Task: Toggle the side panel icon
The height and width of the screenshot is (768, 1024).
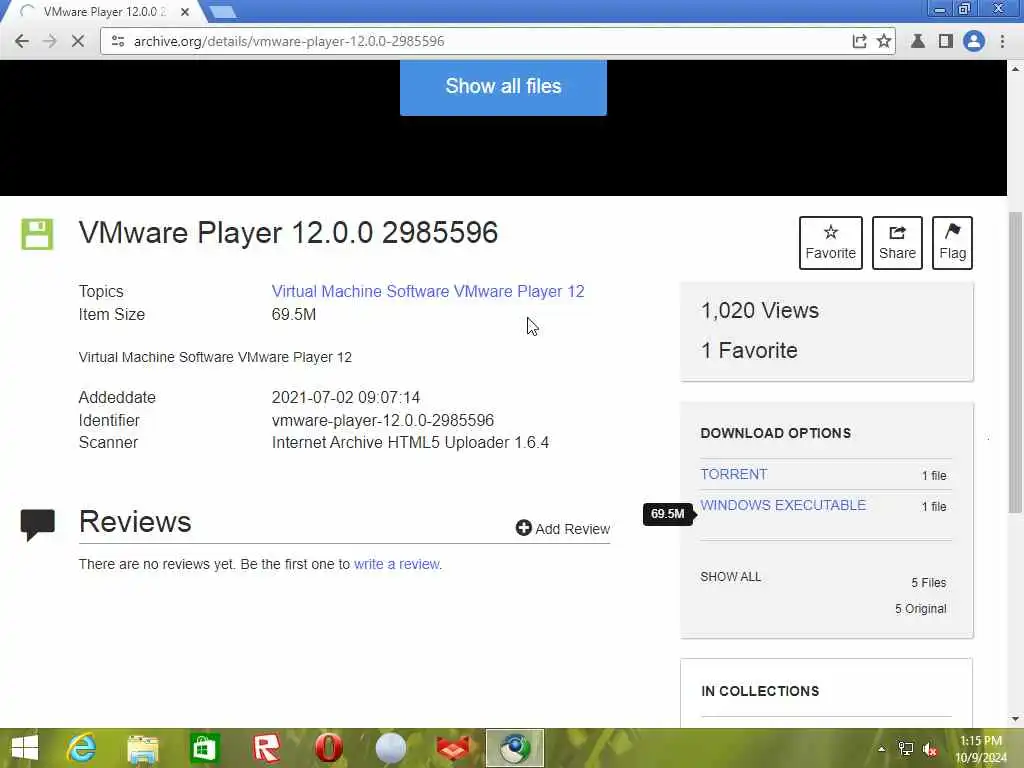Action: click(x=945, y=41)
